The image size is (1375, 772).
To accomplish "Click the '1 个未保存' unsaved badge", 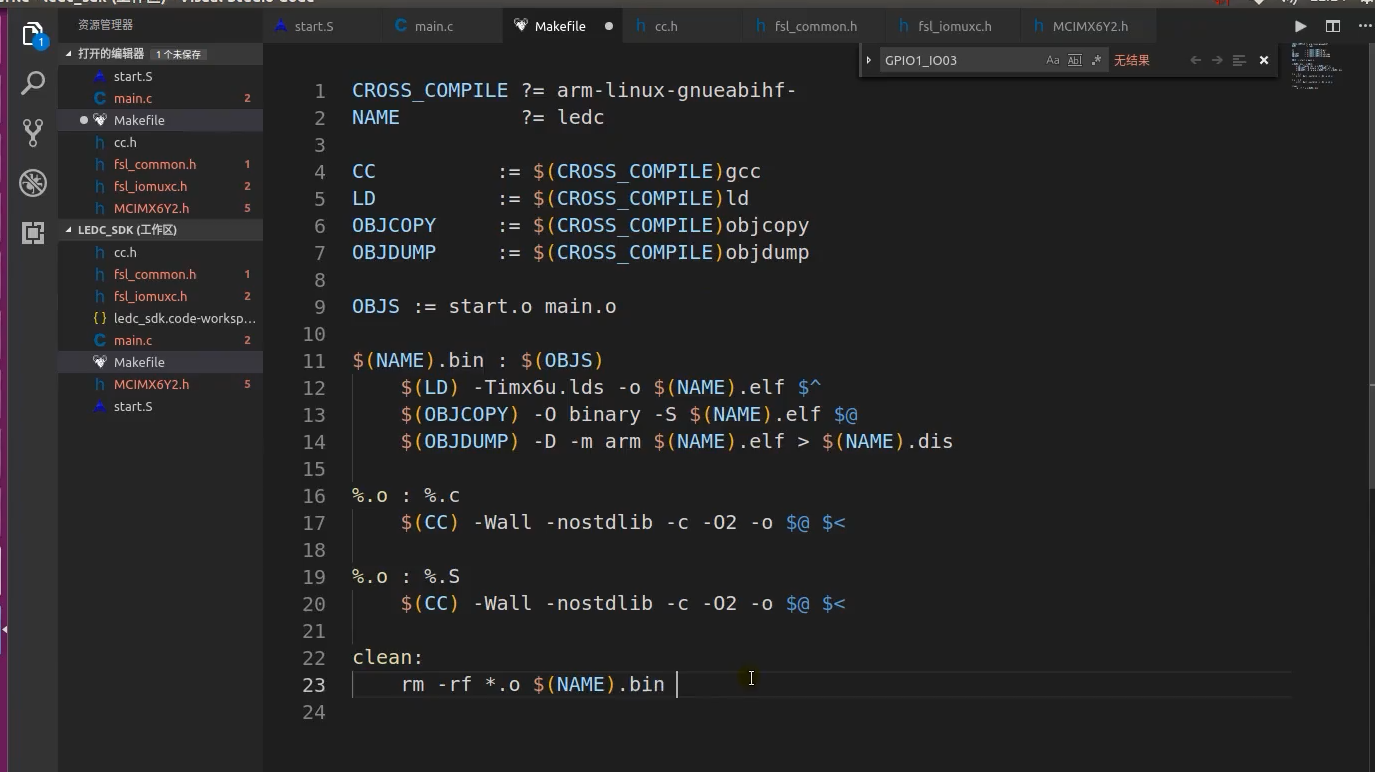I will tap(178, 54).
